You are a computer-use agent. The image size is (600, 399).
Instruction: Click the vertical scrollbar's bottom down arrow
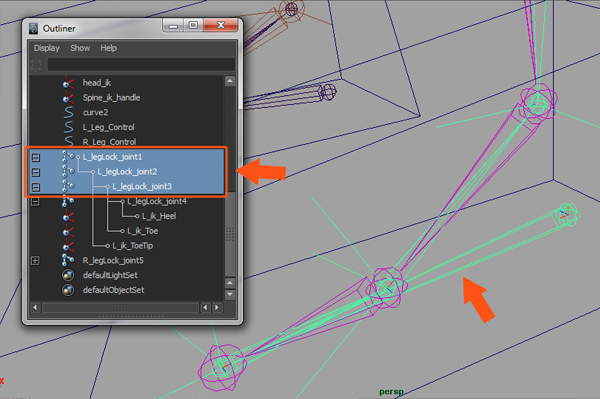(x=230, y=295)
